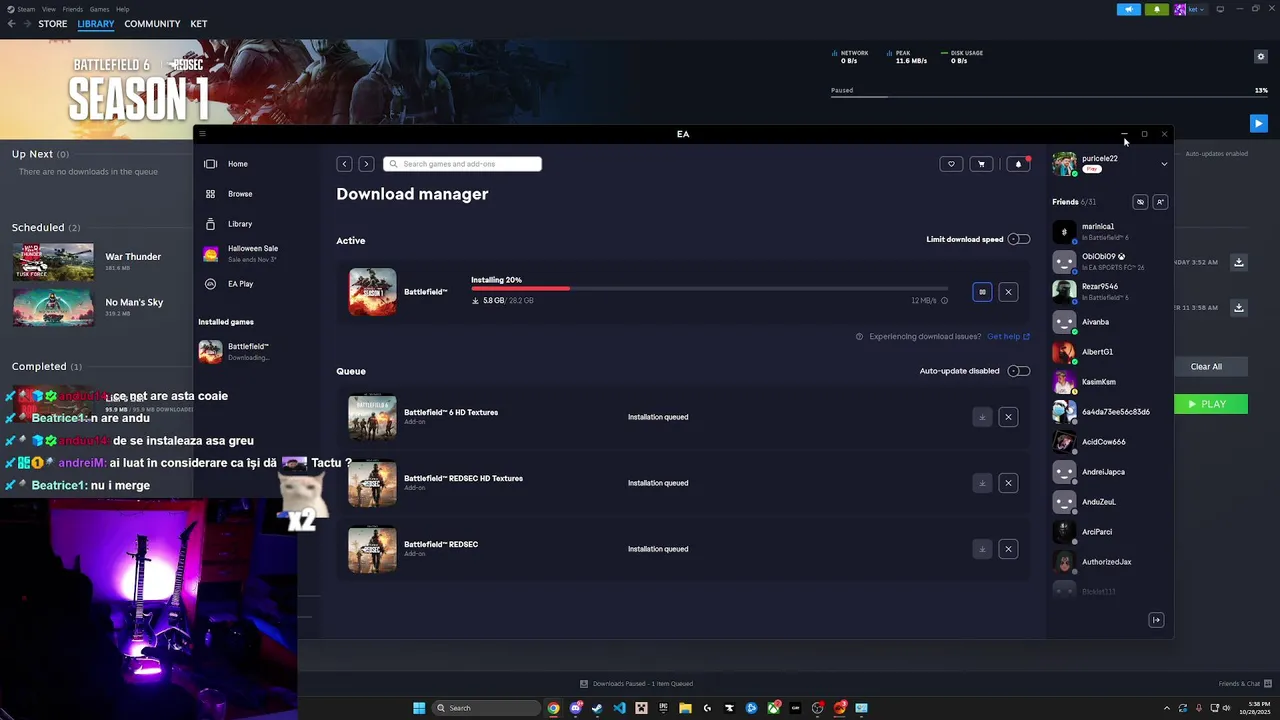Open View menu in Steam
Viewport: 1280px width, 720px height.
tap(49, 9)
